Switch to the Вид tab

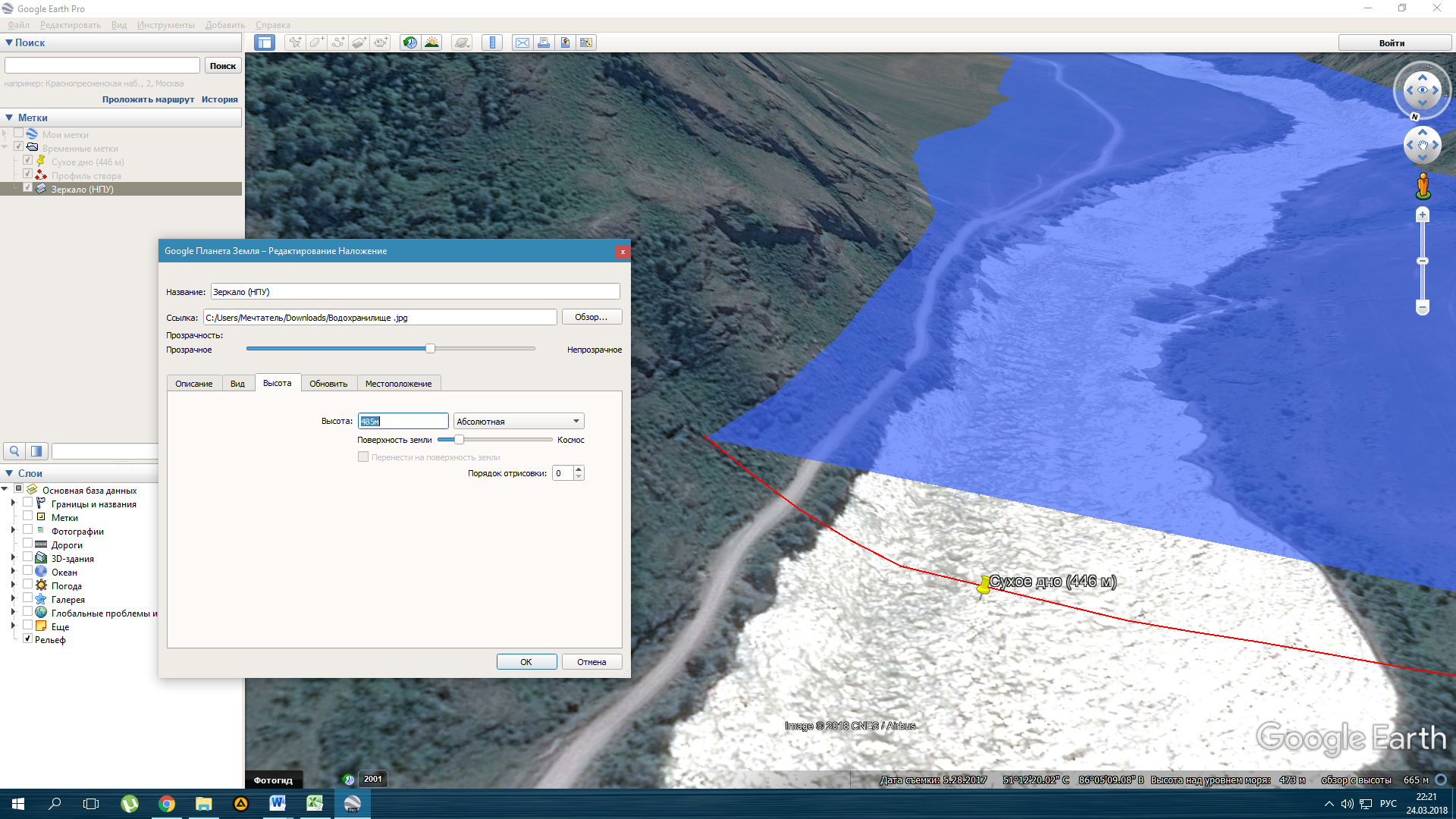(x=237, y=384)
